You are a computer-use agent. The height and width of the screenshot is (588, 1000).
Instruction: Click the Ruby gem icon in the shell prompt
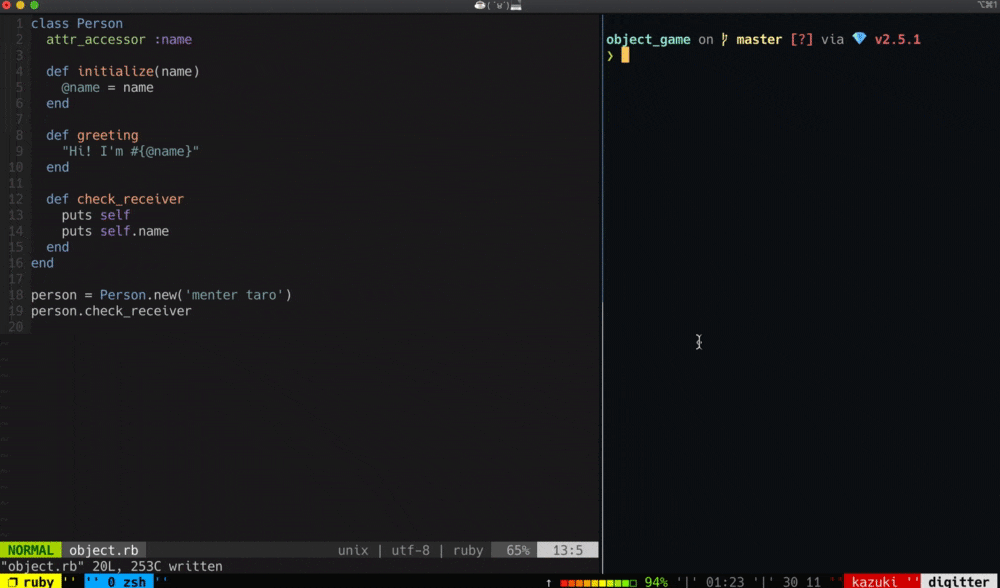[x=860, y=39]
